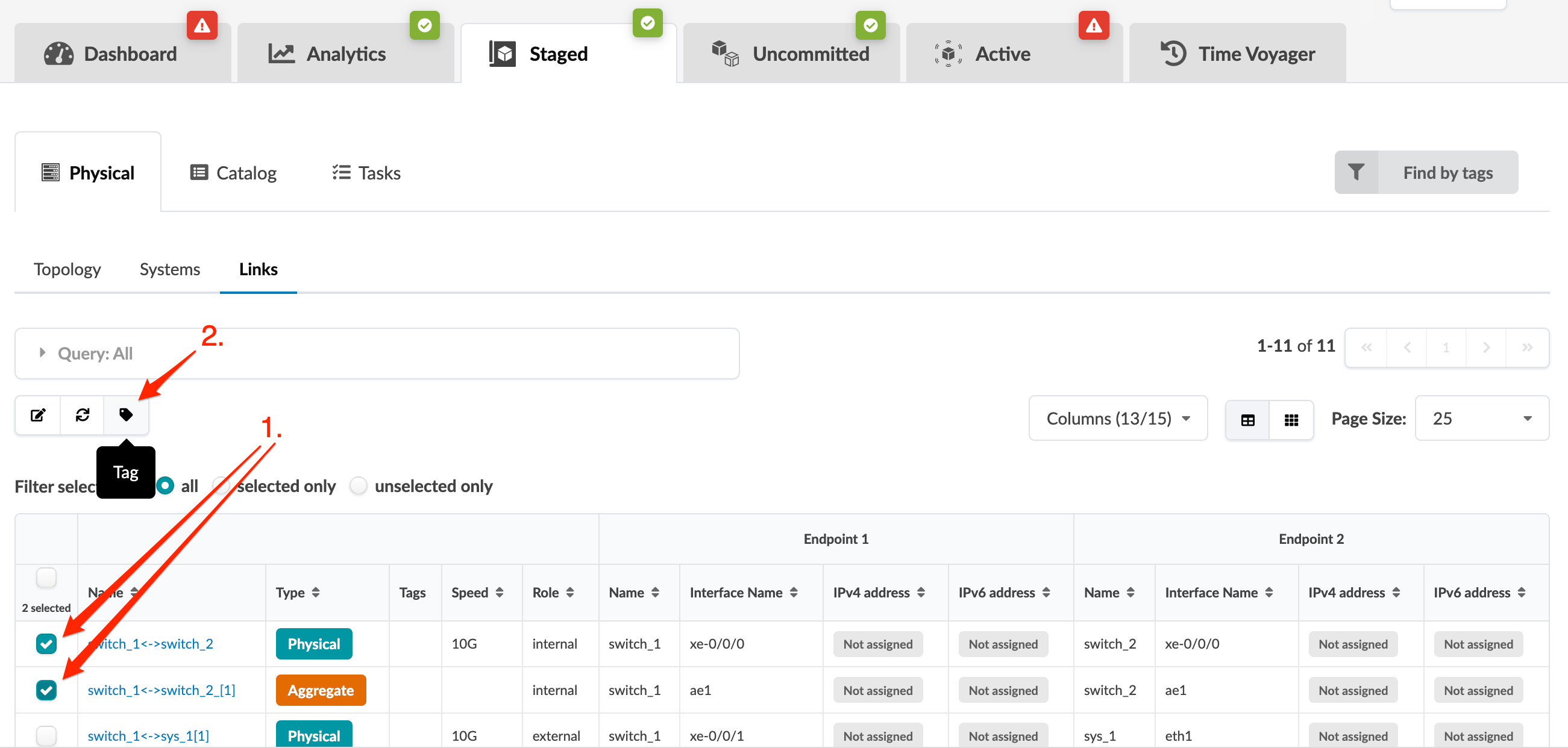The width and height of the screenshot is (1568, 748).
Task: Uncheck the switch_1<->switch_2 row checkbox
Action: coord(46,643)
